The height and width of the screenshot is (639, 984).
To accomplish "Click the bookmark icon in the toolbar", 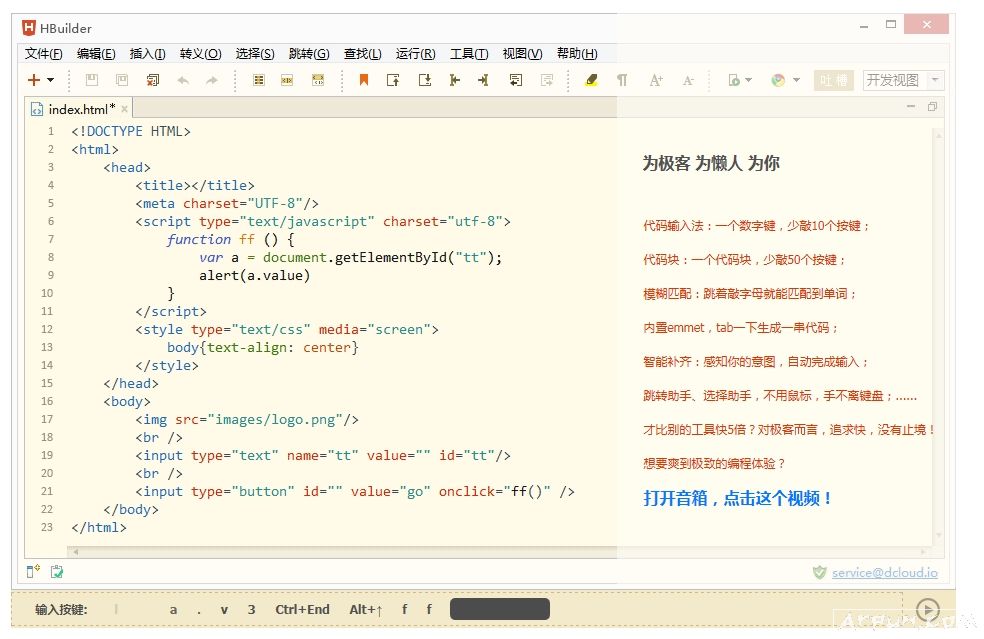I will click(364, 80).
